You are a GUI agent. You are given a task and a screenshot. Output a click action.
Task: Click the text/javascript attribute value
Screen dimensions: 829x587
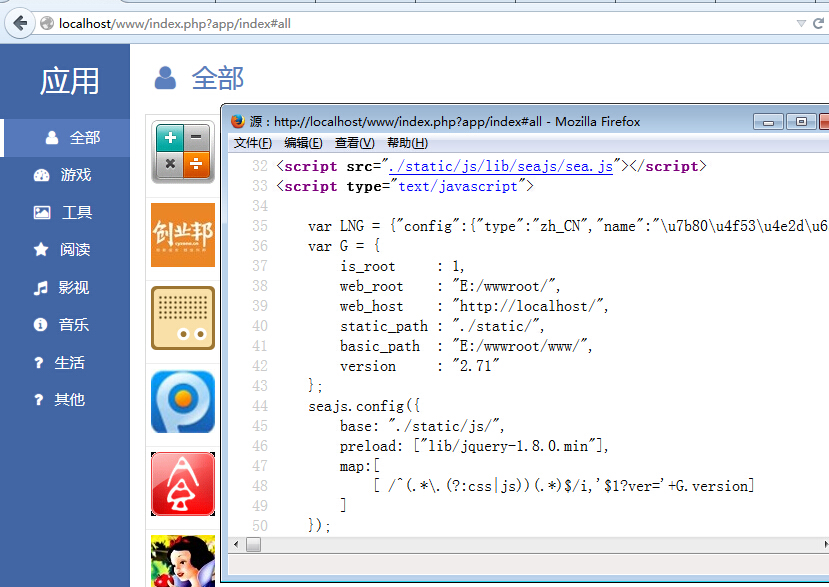pyautogui.click(x=457, y=187)
